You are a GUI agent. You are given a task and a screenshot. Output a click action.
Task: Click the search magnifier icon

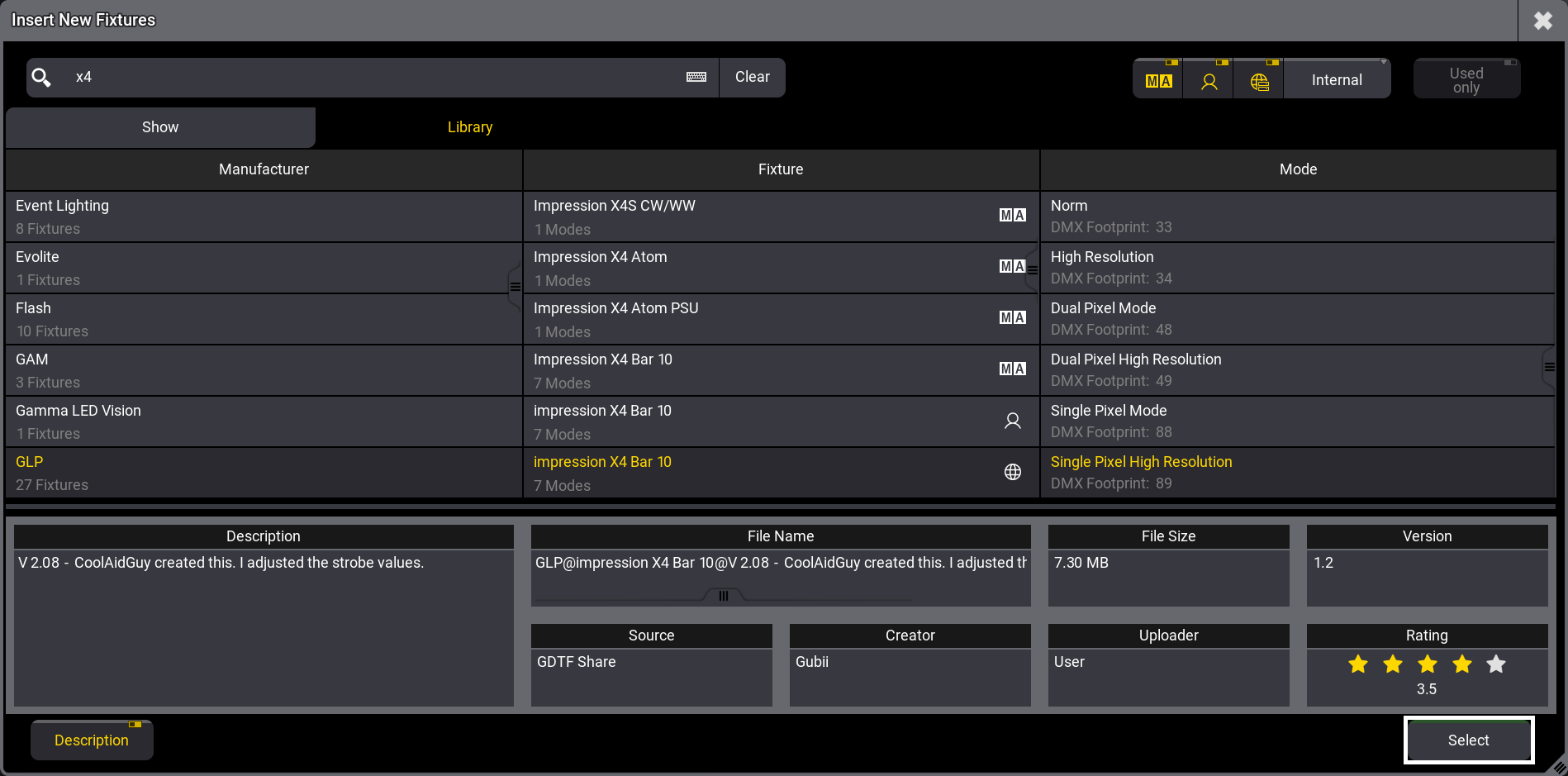click(41, 78)
